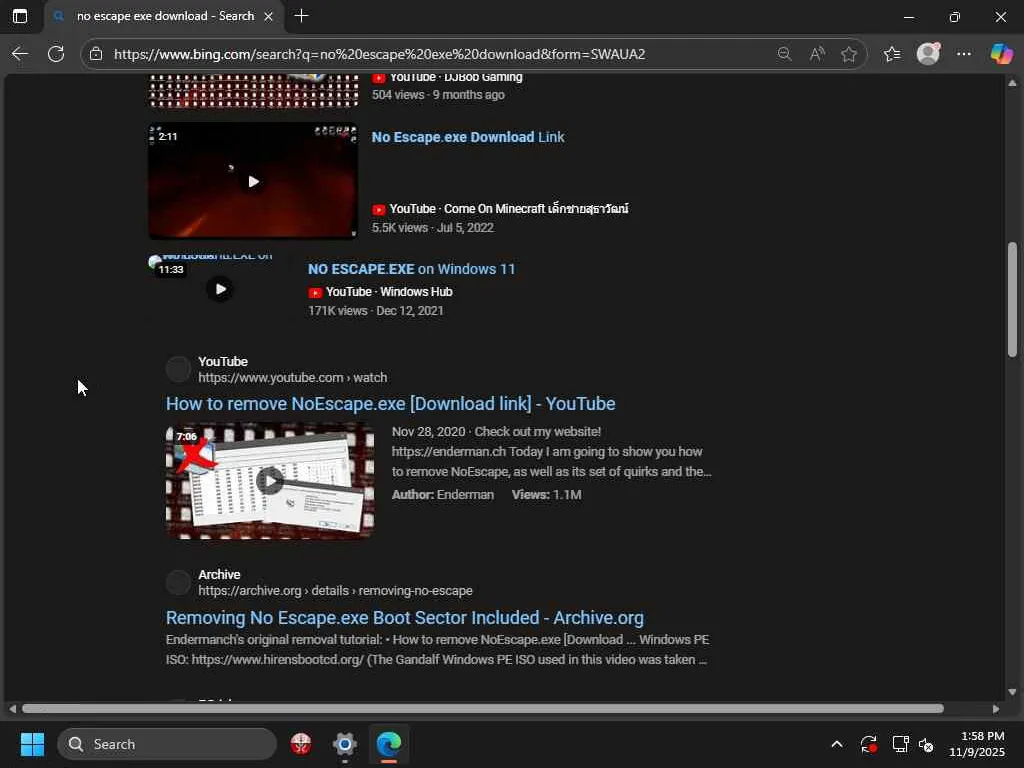Click the muted volume tray icon
This screenshot has width=1024, height=768.
926,744
